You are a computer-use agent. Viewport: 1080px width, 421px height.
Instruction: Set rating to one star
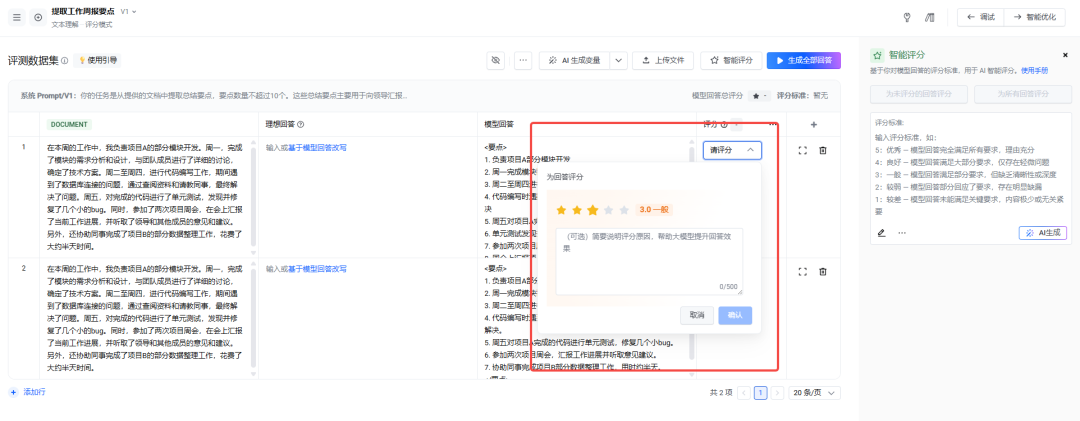tap(561, 209)
